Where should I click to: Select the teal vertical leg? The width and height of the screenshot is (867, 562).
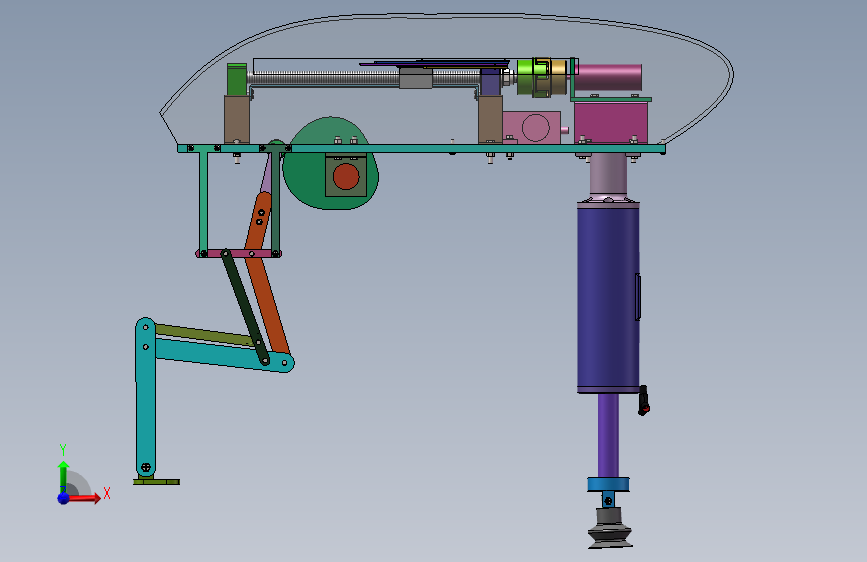(145, 398)
